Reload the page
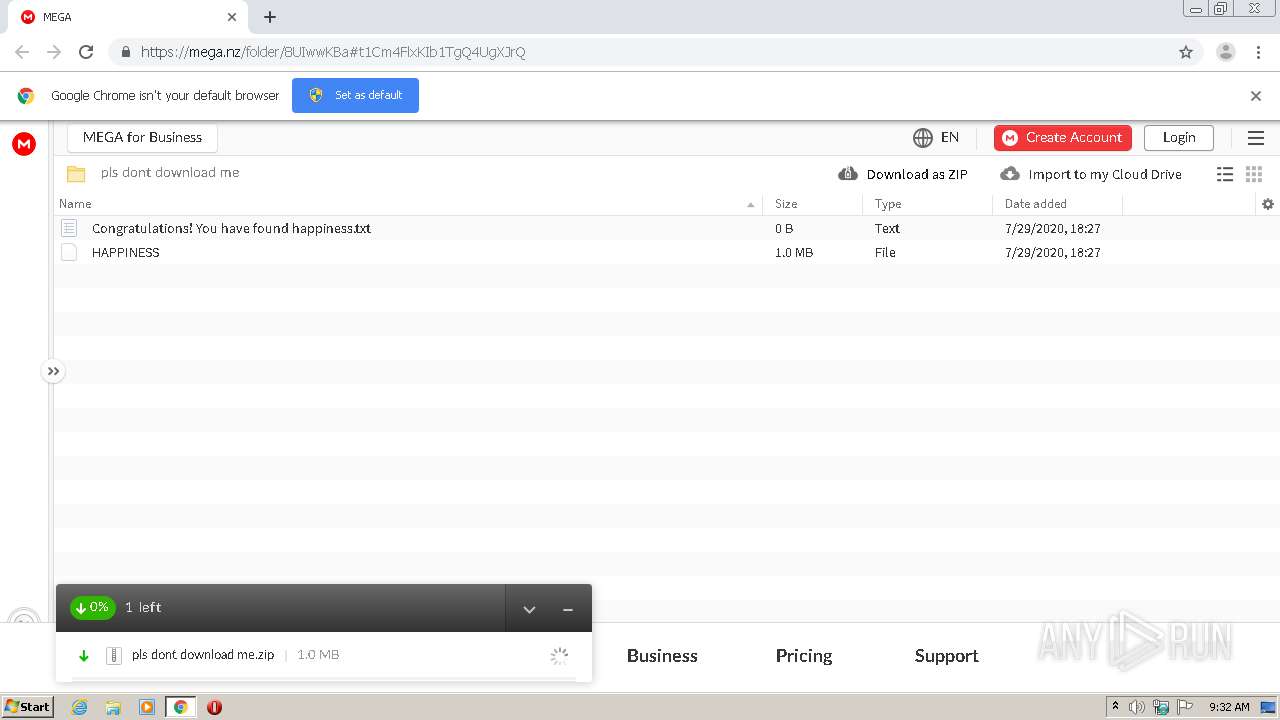This screenshot has width=1280, height=720. tap(86, 52)
